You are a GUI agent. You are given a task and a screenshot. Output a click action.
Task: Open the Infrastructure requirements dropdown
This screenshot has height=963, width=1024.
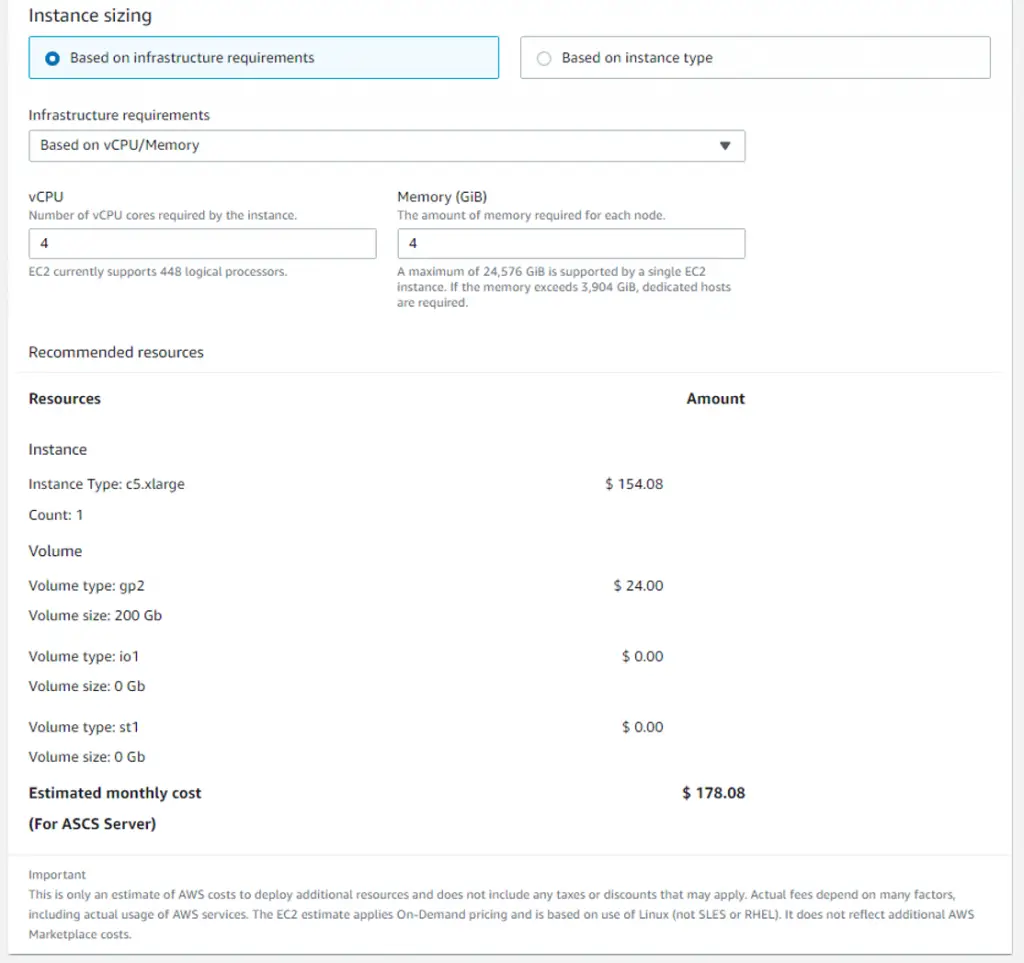pos(387,146)
